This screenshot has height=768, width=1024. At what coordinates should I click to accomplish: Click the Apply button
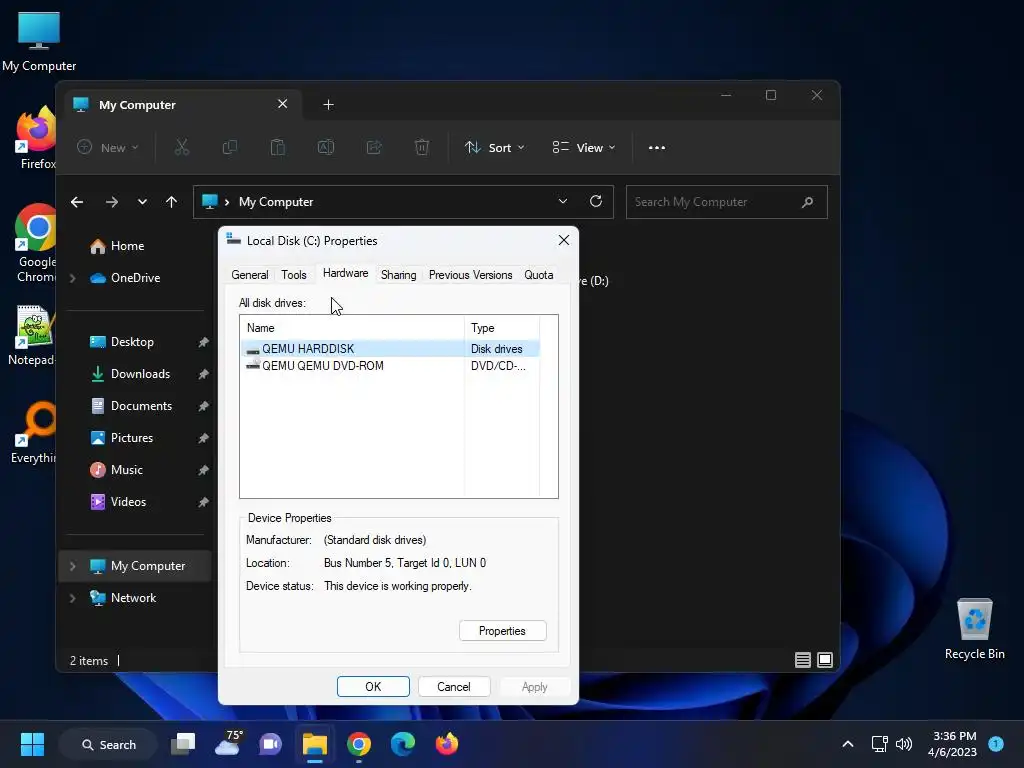tap(534, 686)
